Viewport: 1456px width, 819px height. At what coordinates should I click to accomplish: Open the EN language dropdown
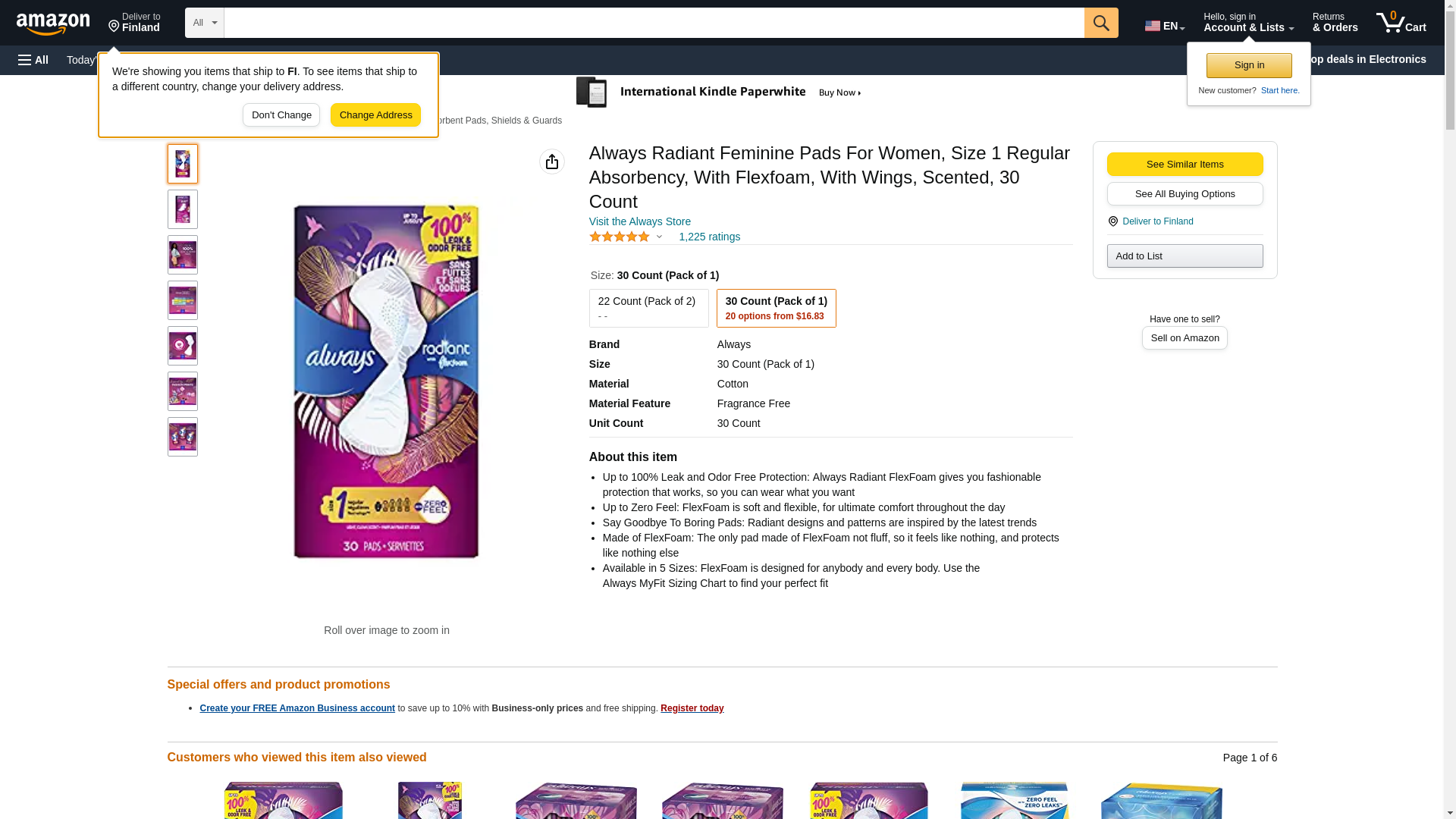(x=1164, y=26)
